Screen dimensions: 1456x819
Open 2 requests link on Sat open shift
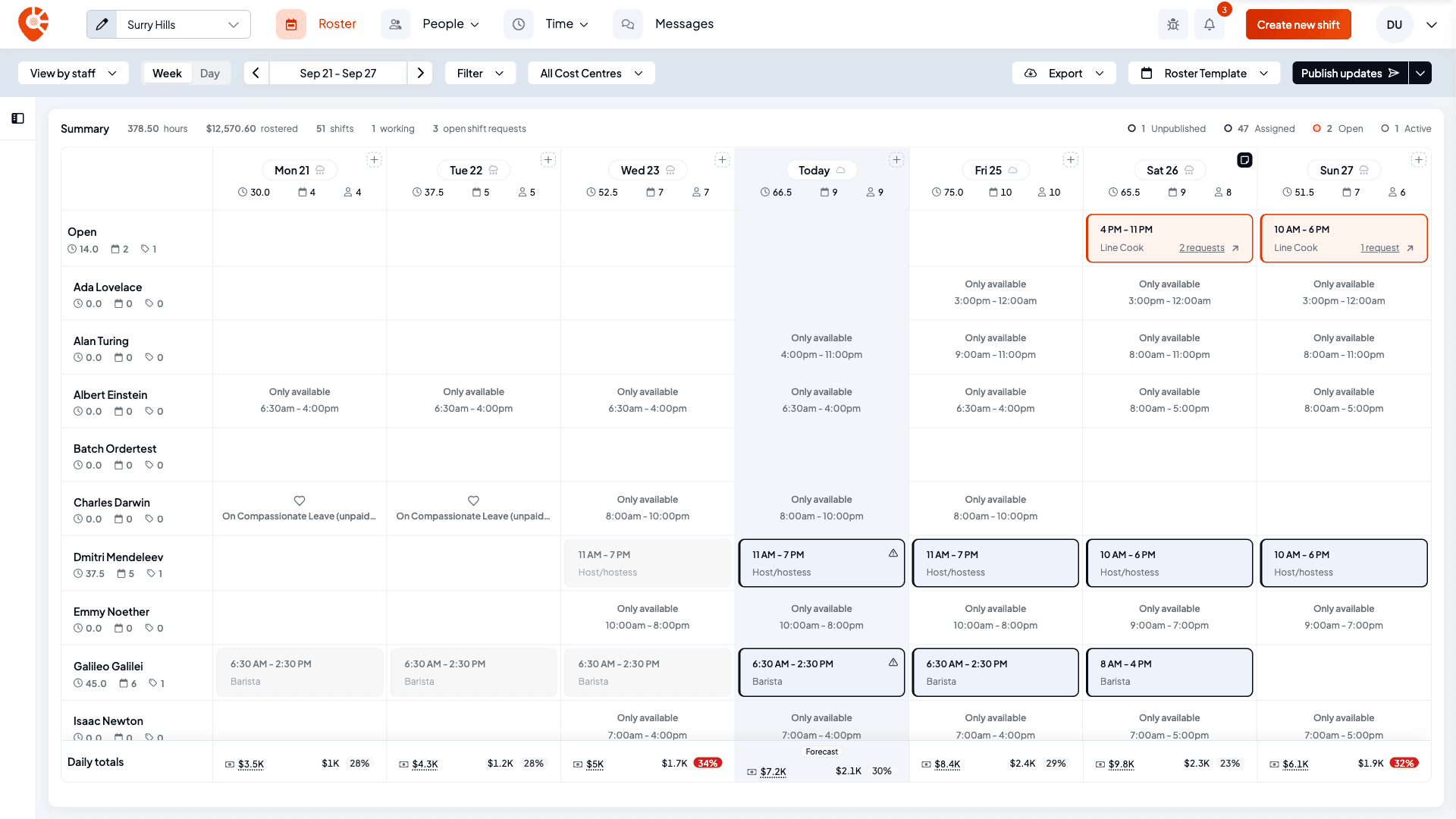click(x=1202, y=248)
